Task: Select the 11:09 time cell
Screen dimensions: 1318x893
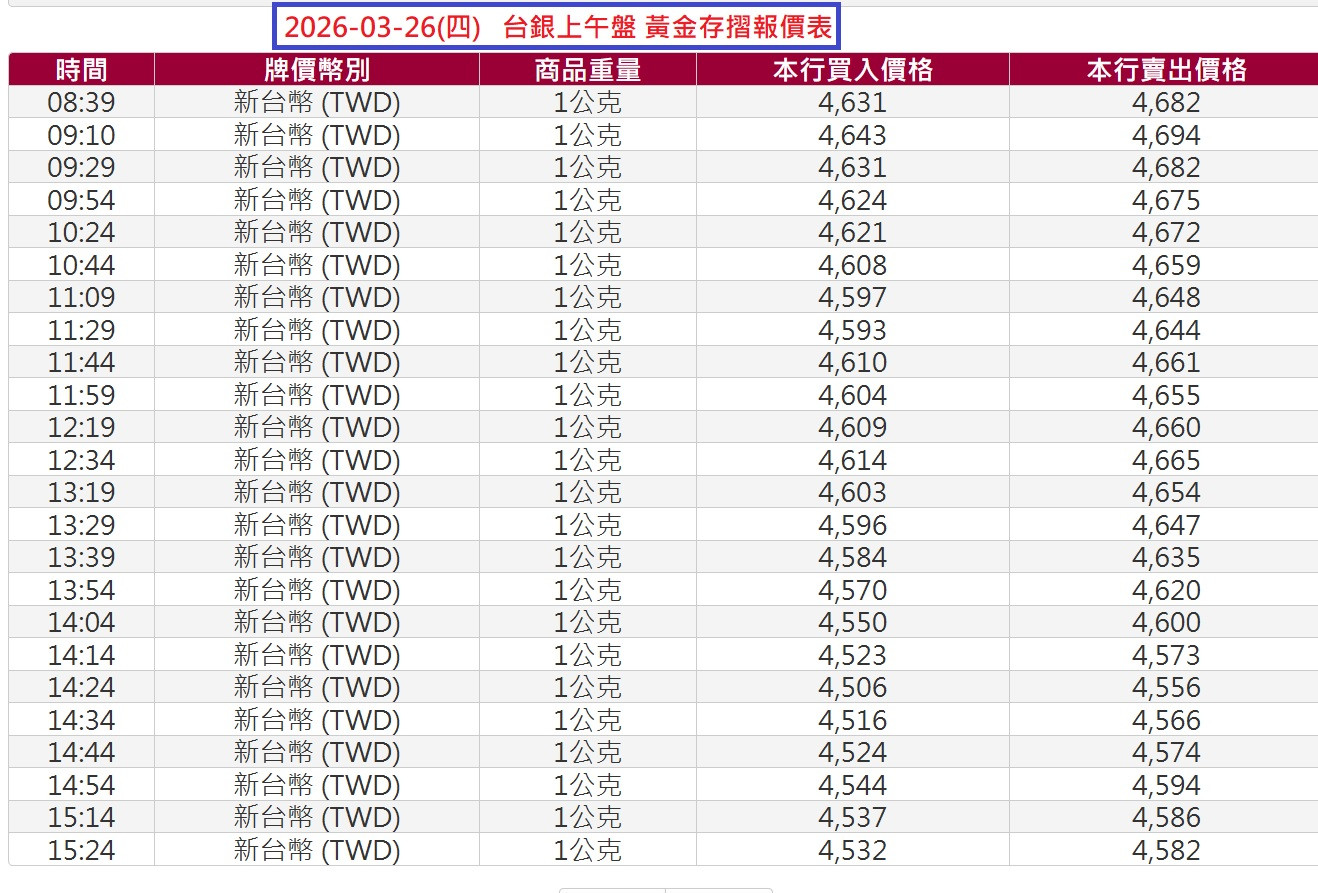Action: coord(81,297)
